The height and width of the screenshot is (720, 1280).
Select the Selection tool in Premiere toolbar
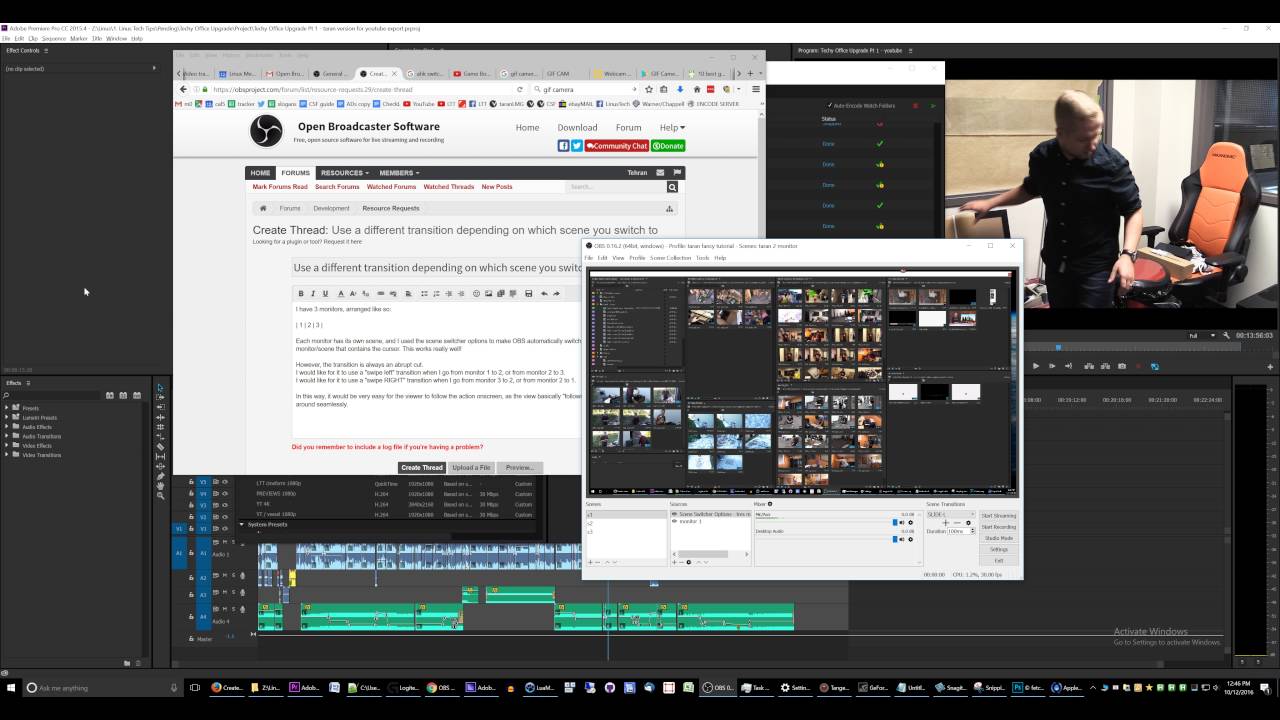161,388
